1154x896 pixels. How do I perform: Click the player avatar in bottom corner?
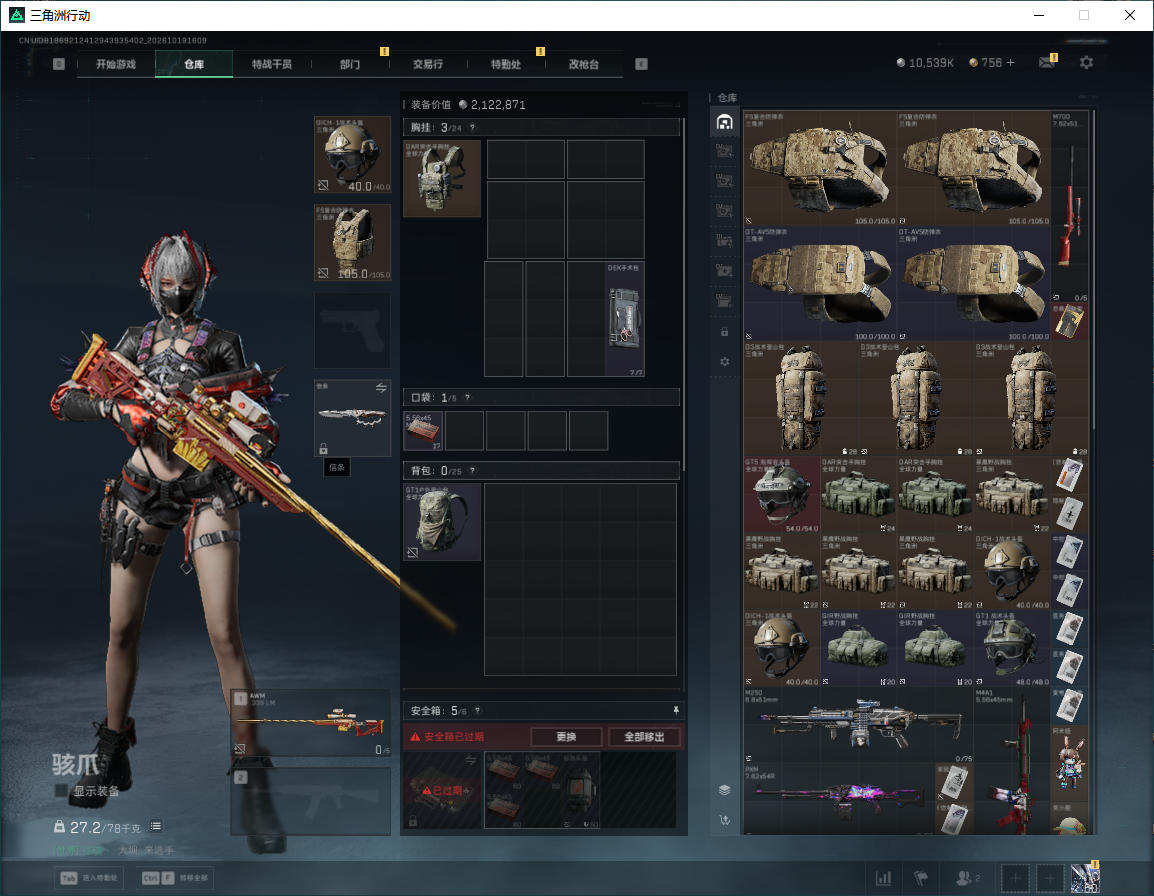1086,878
